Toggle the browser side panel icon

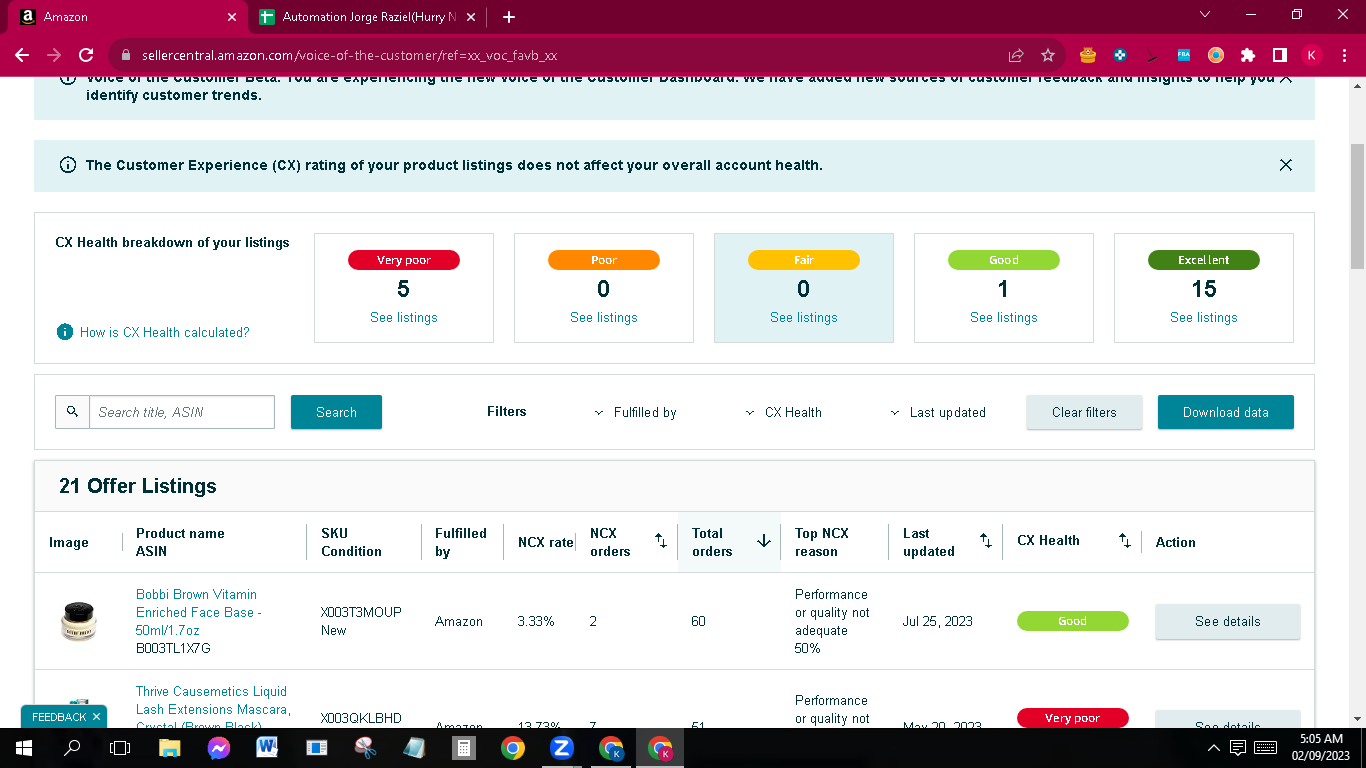coord(1279,55)
